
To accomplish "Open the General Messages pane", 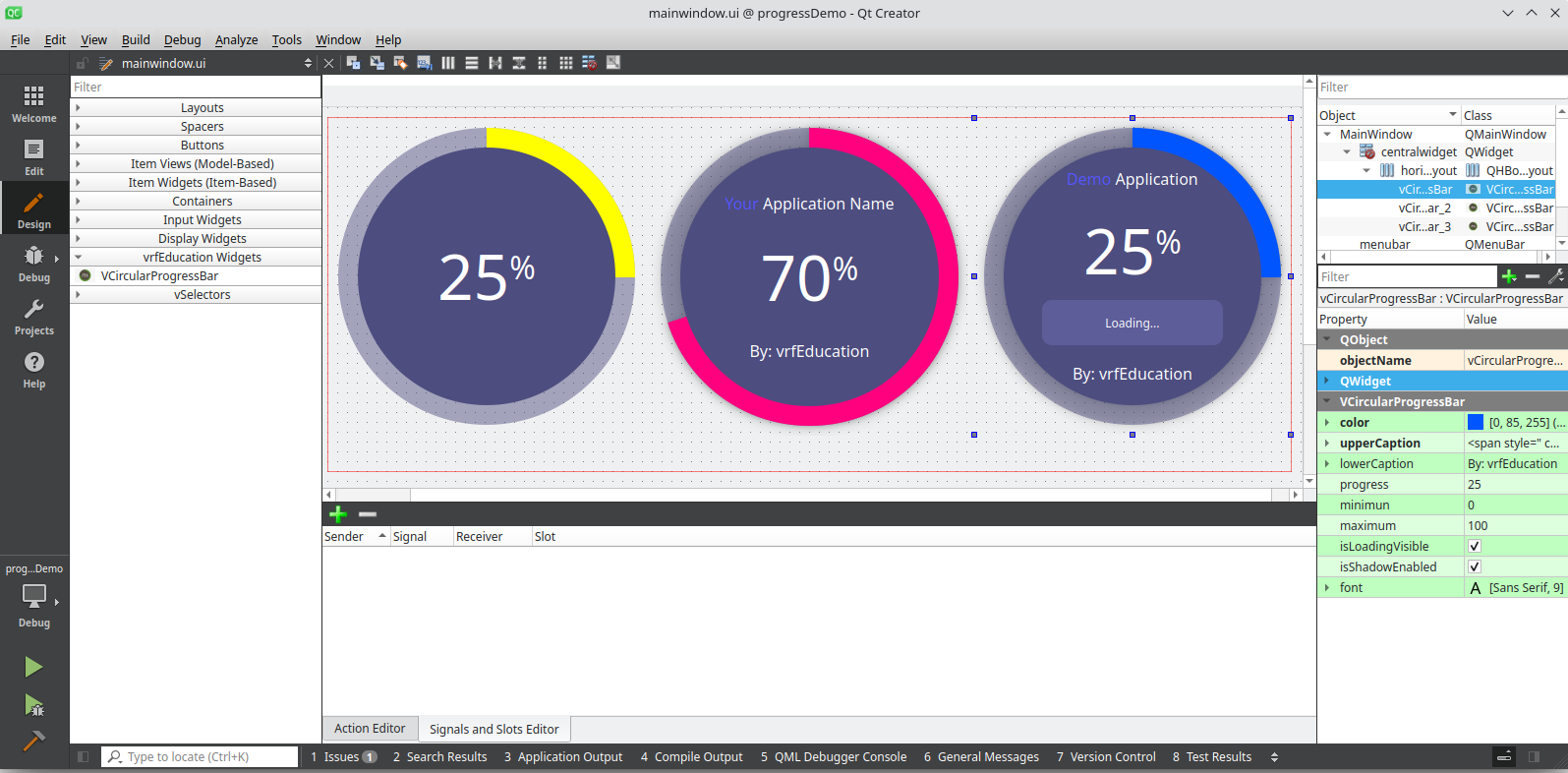I will 981,757.
